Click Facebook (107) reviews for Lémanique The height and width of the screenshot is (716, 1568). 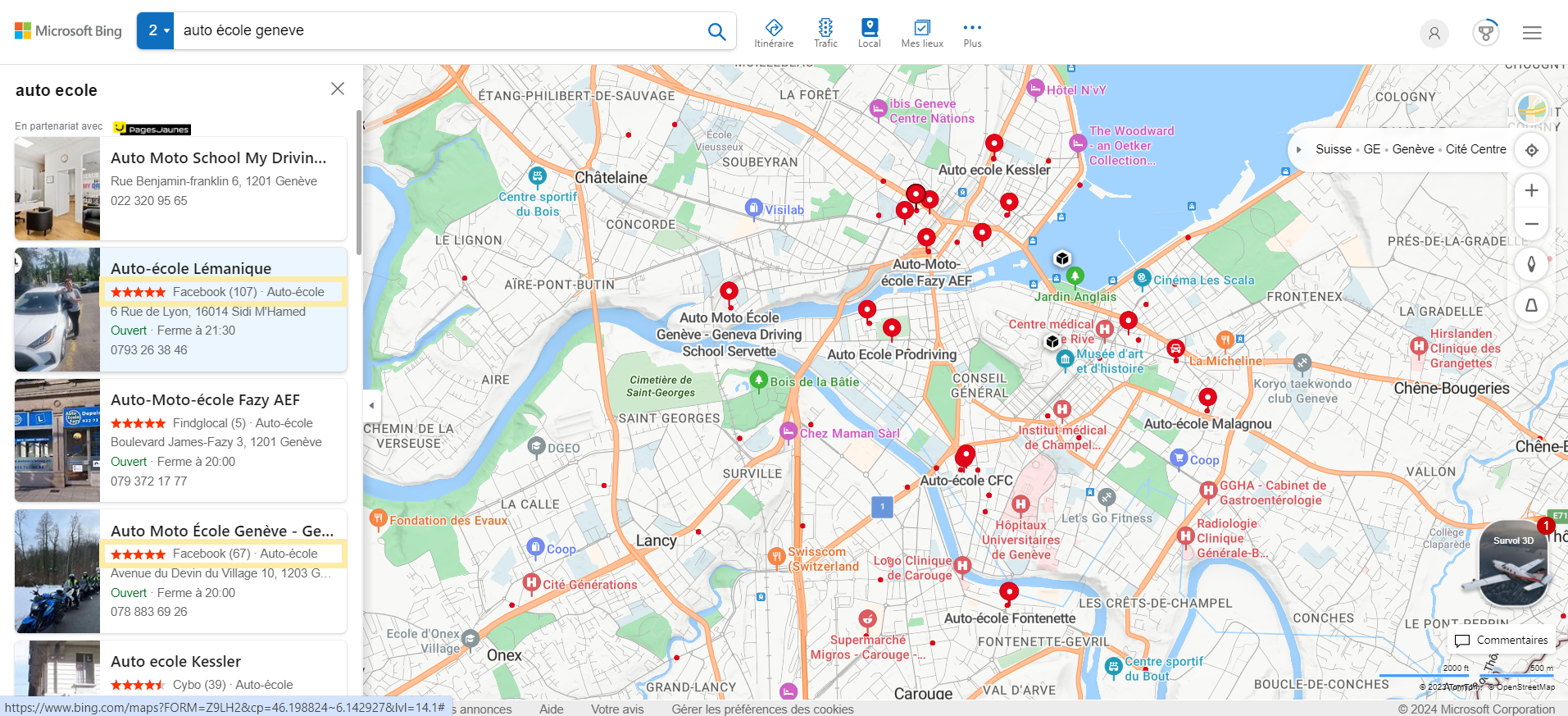point(215,292)
